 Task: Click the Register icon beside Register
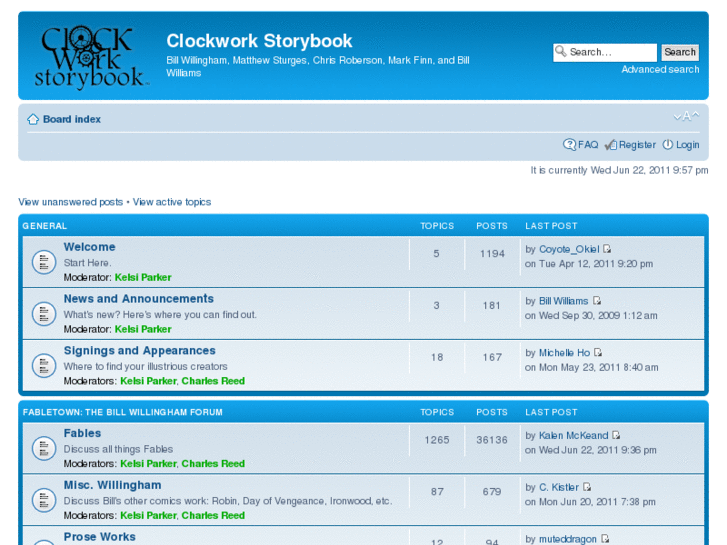[611, 145]
